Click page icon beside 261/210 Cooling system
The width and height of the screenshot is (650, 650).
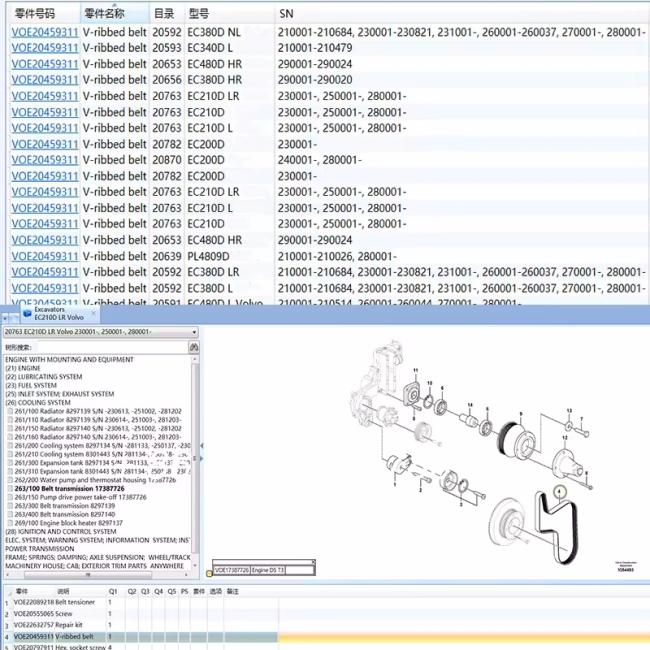point(10,454)
